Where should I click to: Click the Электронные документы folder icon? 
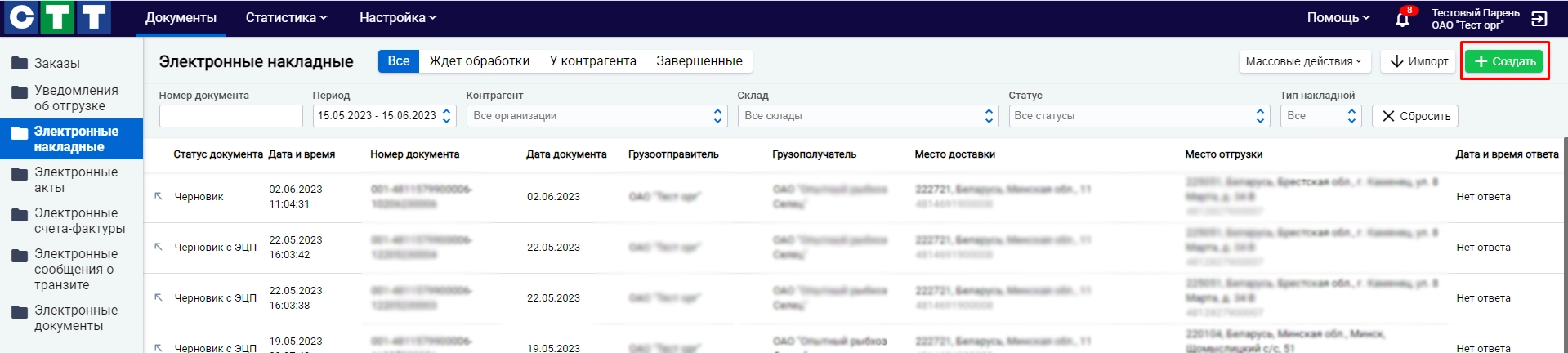click(20, 311)
